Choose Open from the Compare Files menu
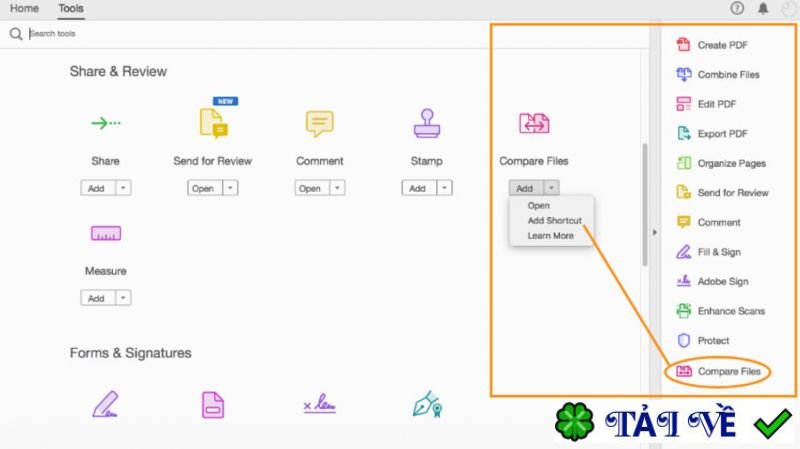 [x=539, y=206]
